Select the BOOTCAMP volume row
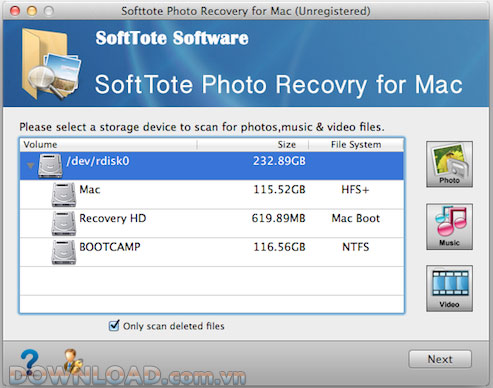 point(212,252)
